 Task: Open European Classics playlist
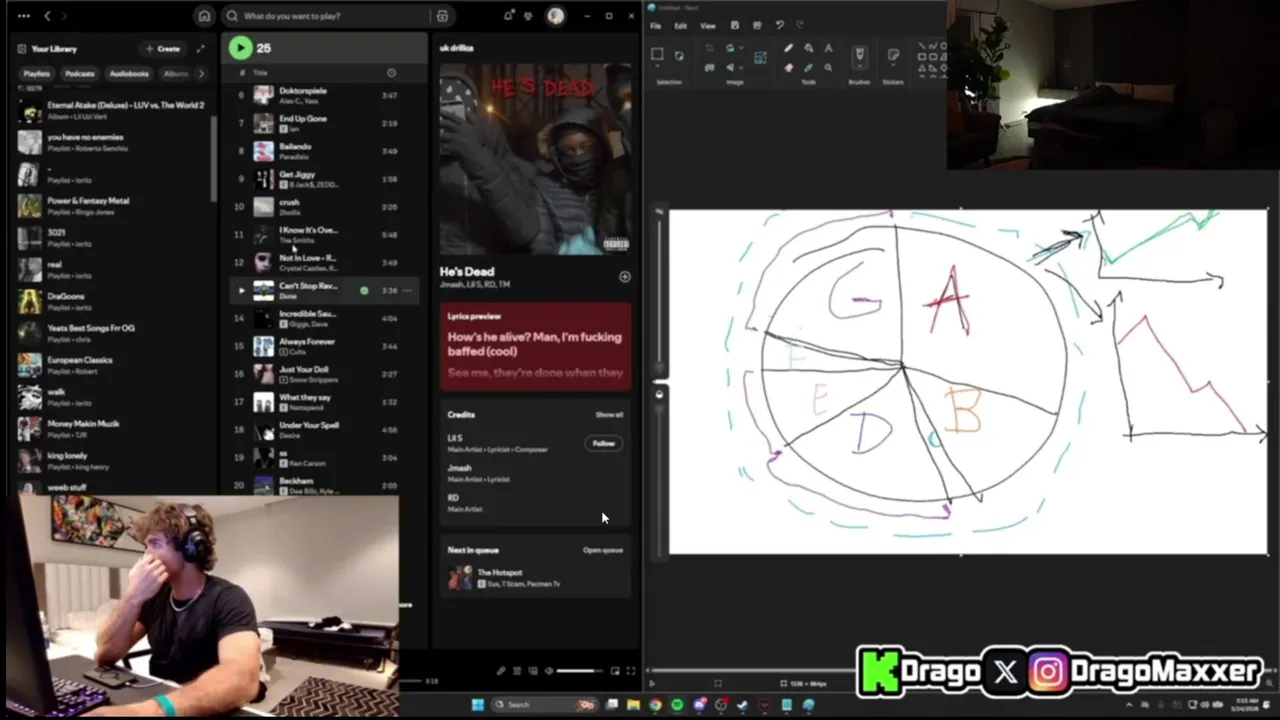pyautogui.click(x=110, y=365)
